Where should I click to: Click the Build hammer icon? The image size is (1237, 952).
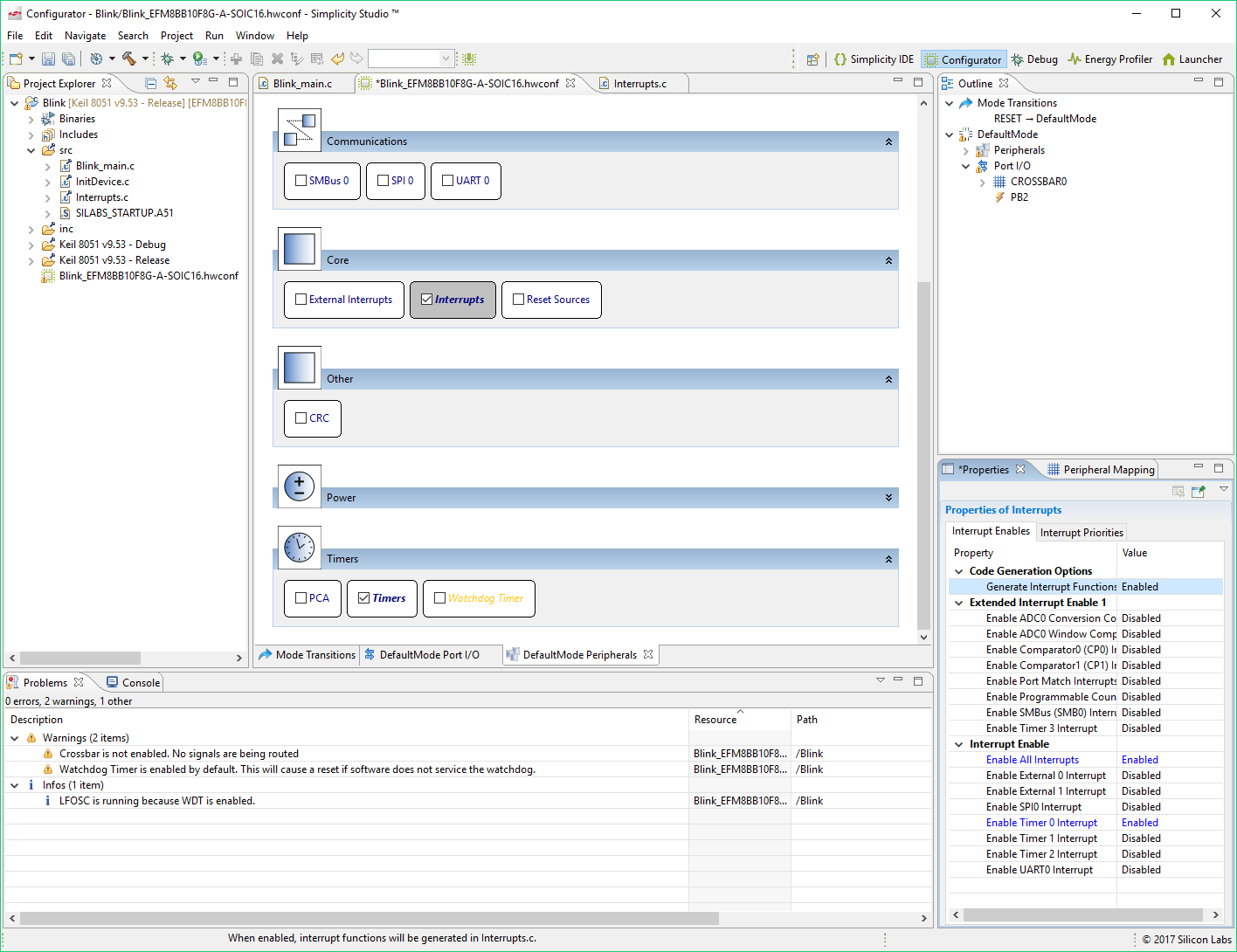[128, 59]
